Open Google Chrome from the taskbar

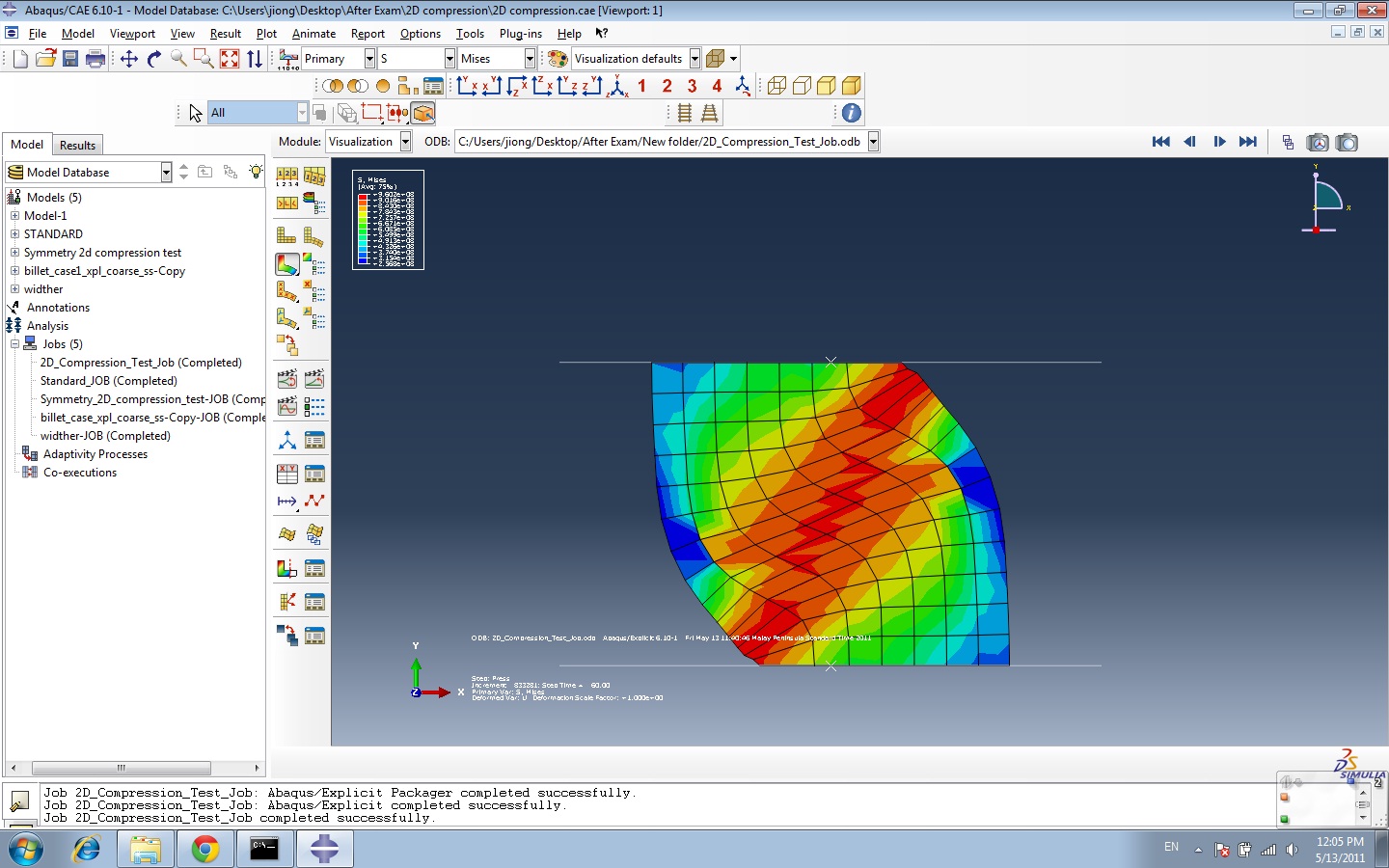tap(204, 849)
